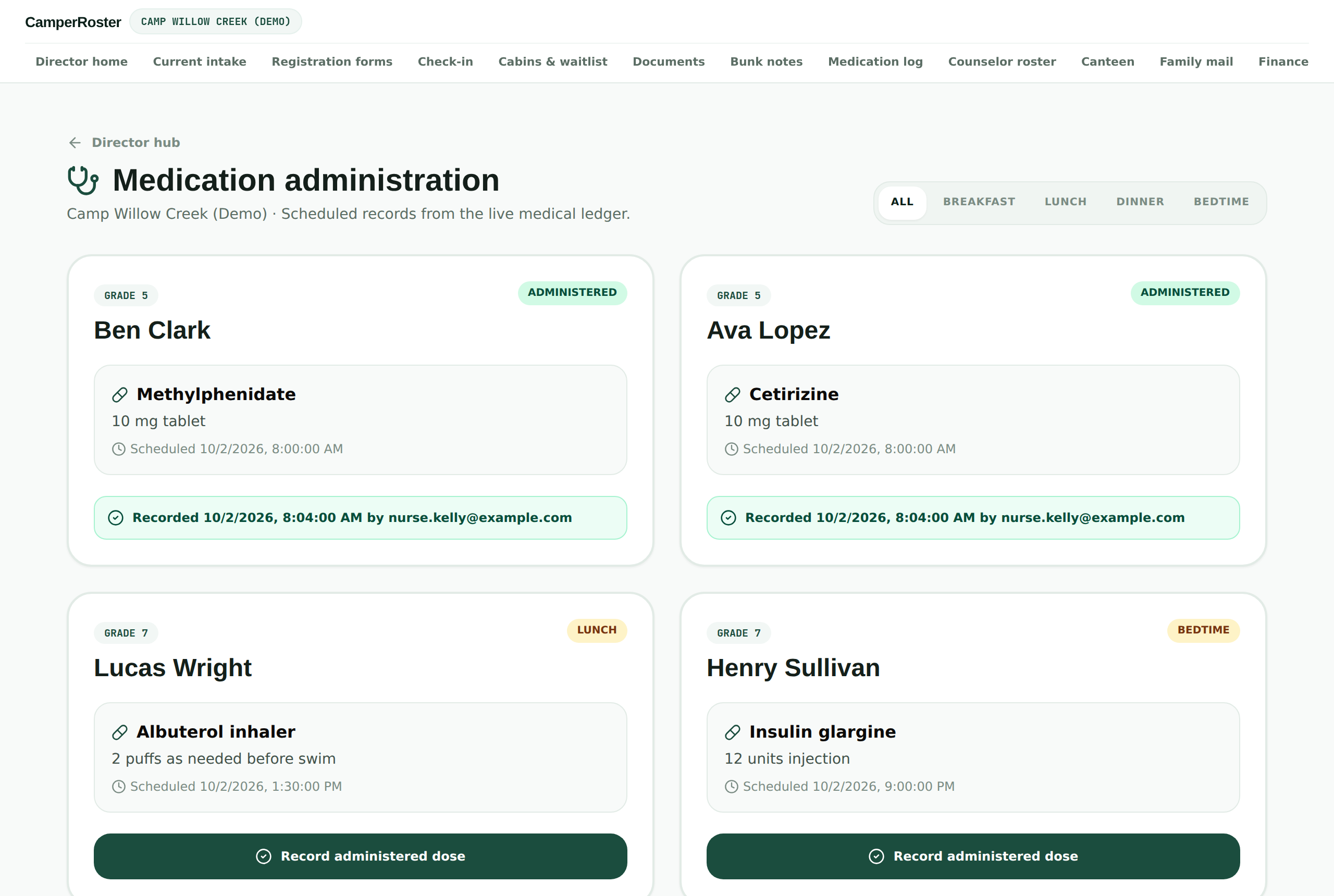Click the stethoscope icon by Medication administration
Viewport: 1334px width, 896px height.
83,181
